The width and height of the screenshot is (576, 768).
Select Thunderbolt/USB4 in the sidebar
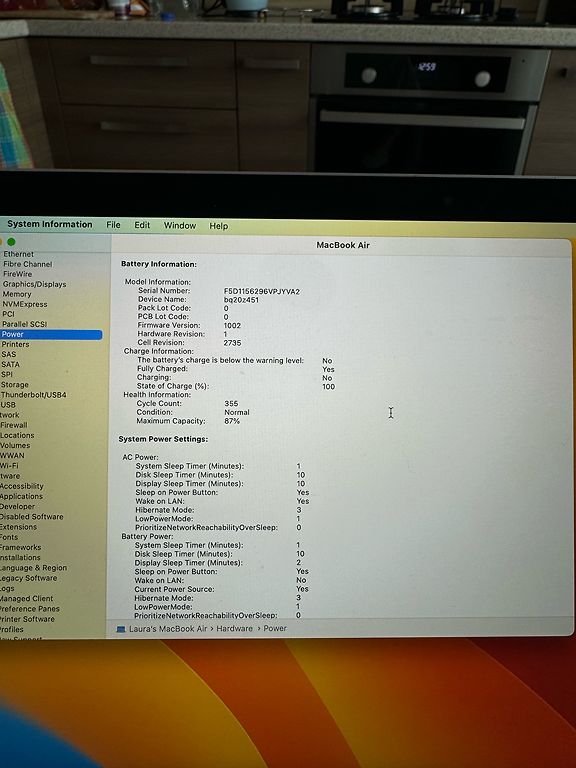click(x=33, y=395)
